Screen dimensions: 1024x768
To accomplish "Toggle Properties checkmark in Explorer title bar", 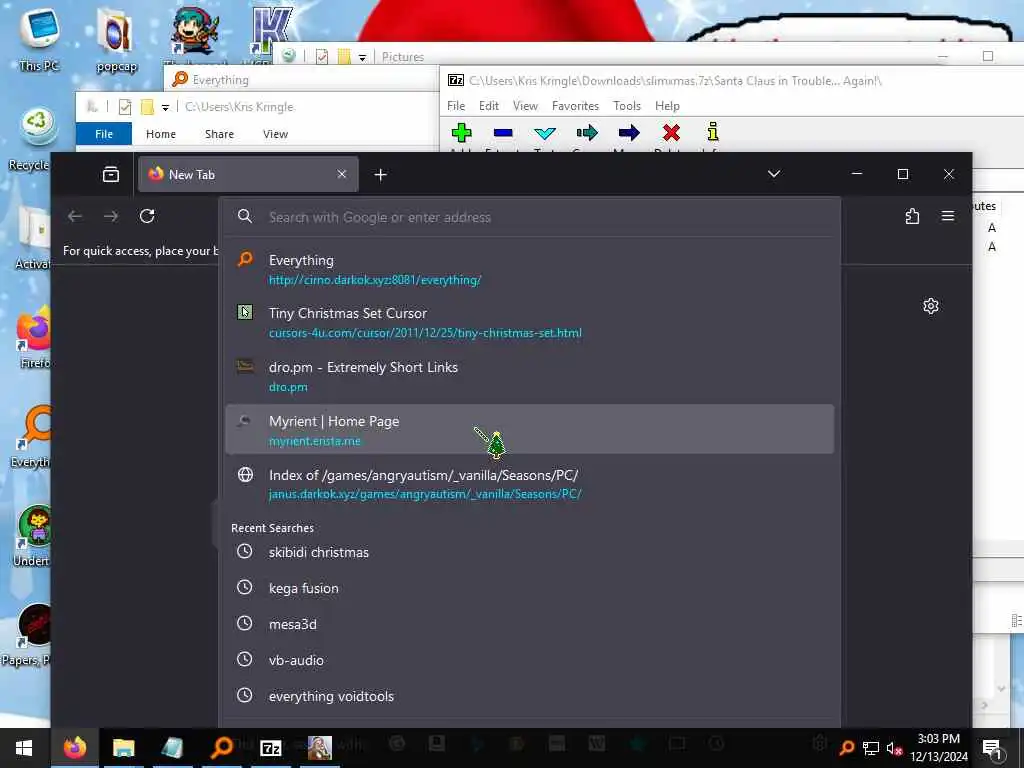I will click(x=125, y=107).
